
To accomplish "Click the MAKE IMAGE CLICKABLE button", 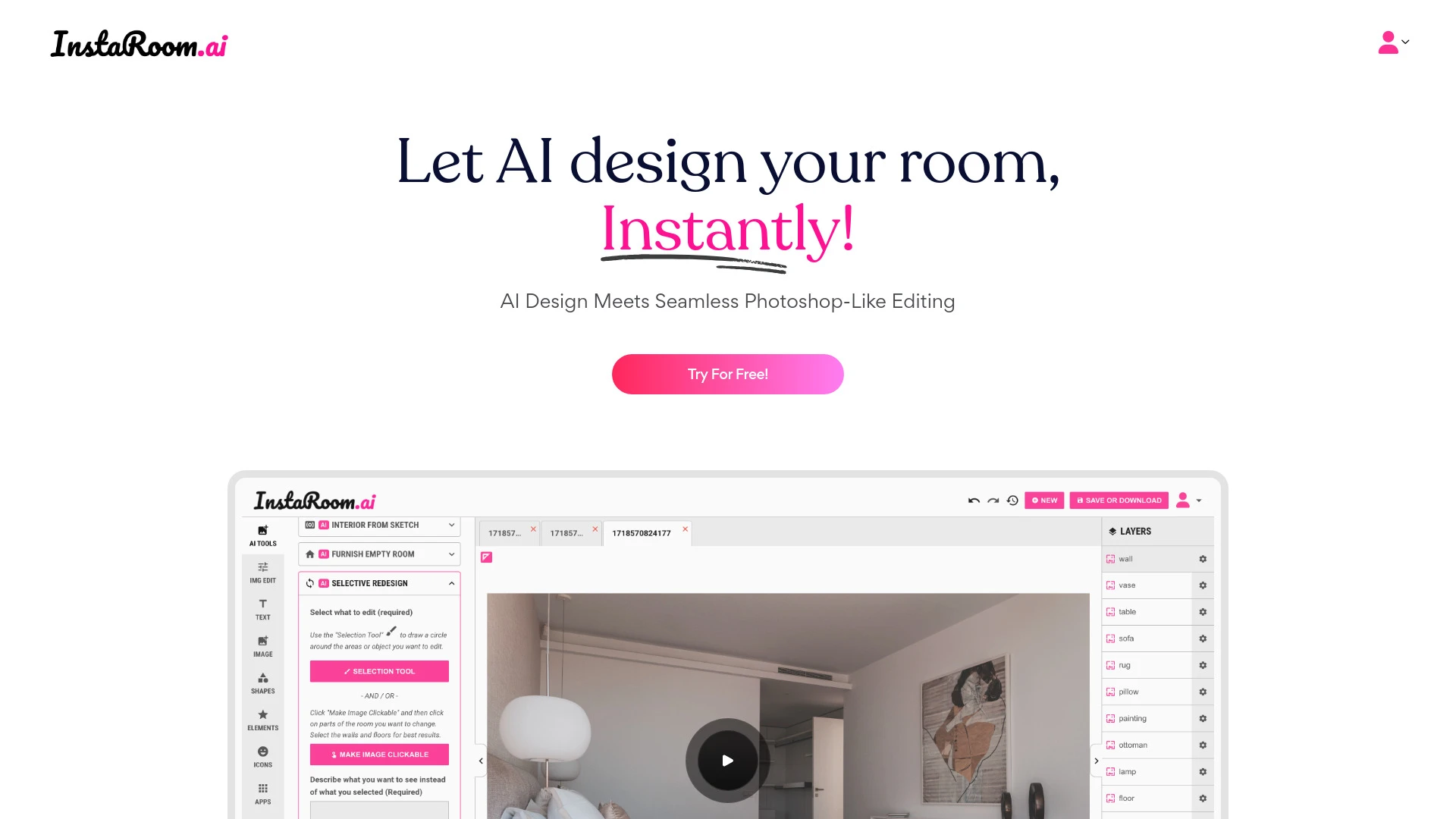I will [x=379, y=754].
